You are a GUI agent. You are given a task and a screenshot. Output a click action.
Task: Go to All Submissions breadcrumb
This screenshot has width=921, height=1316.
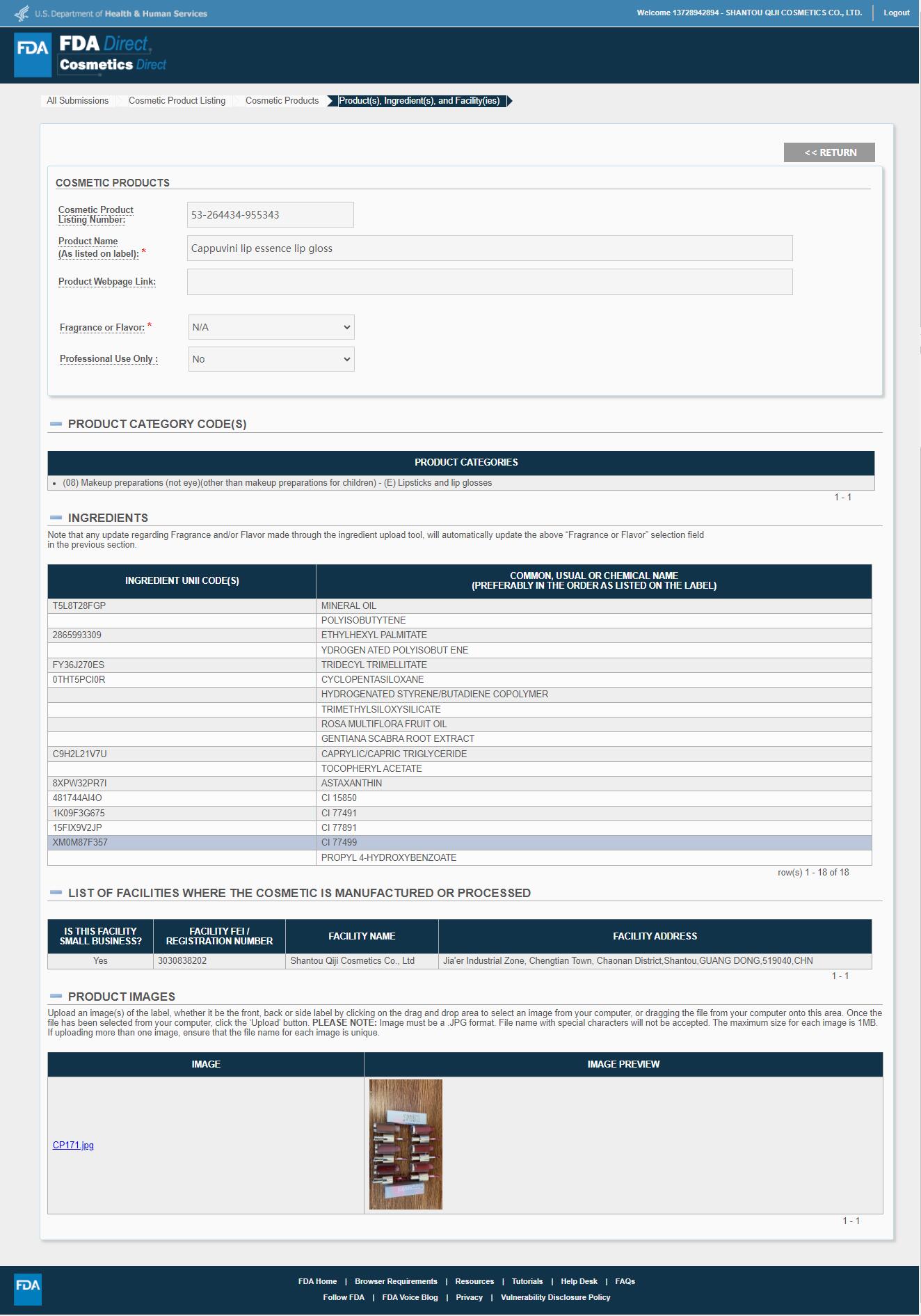[77, 101]
